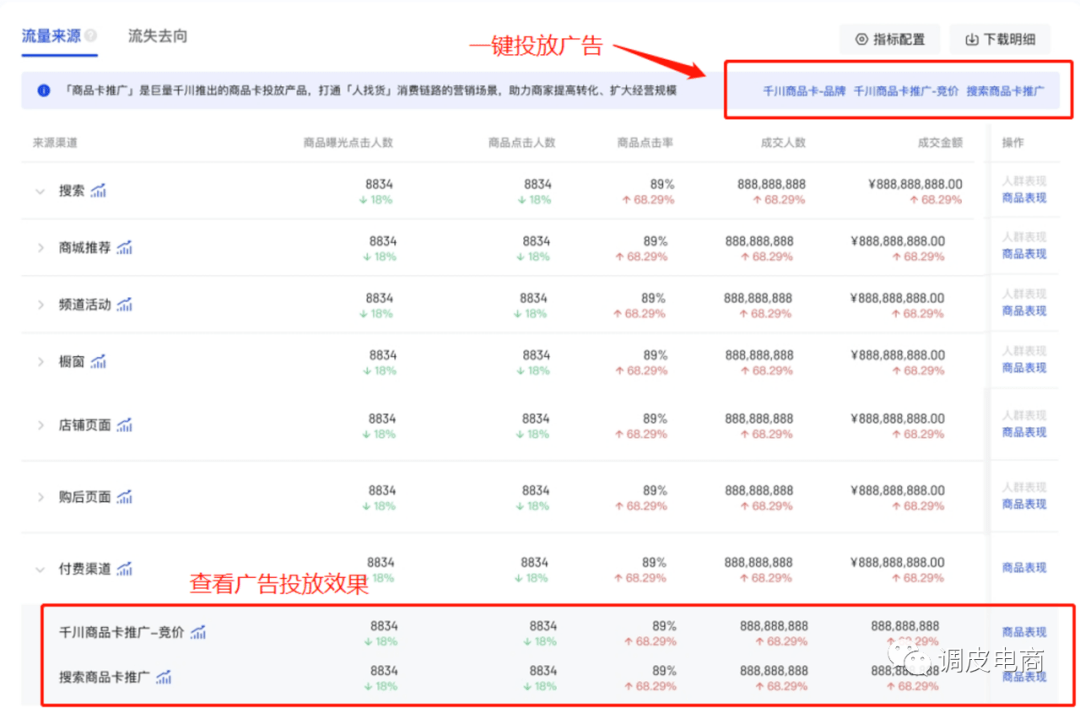Screen dimensions: 1080x708
Task: Open the 千川商品卡-品牌 link
Action: coord(803,91)
